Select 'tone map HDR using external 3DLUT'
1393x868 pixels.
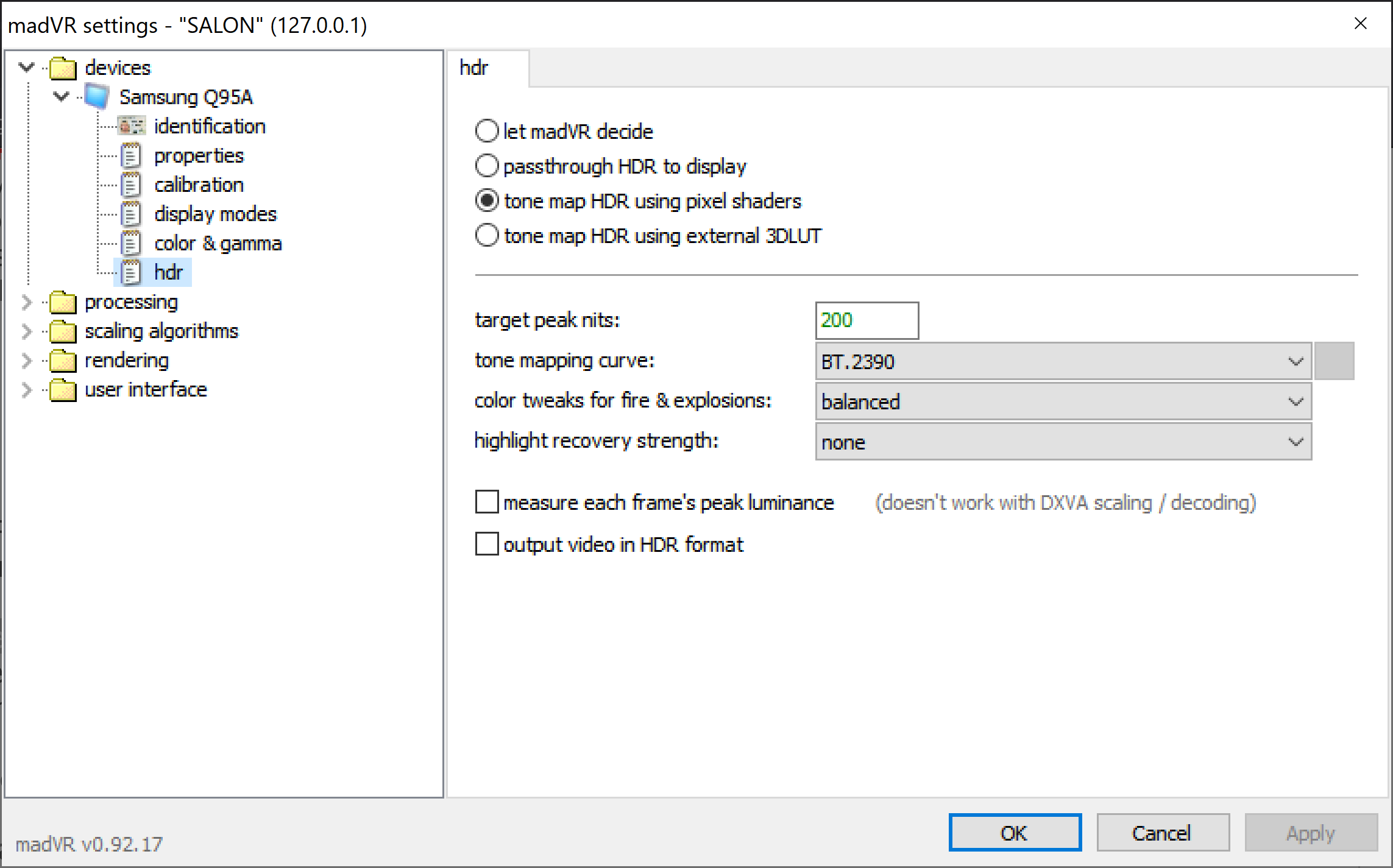click(x=487, y=235)
